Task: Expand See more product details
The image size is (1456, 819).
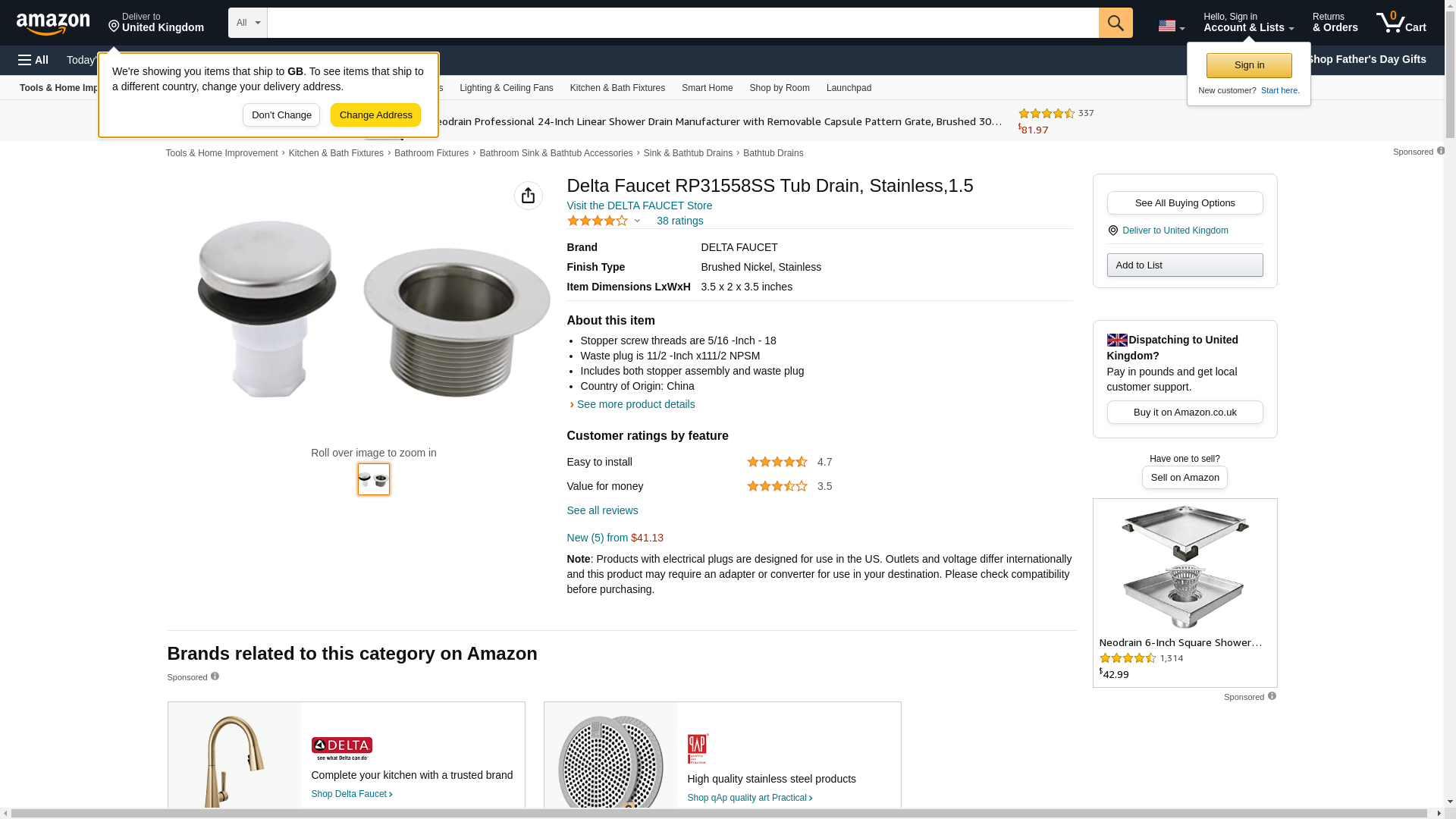Action: 635,404
